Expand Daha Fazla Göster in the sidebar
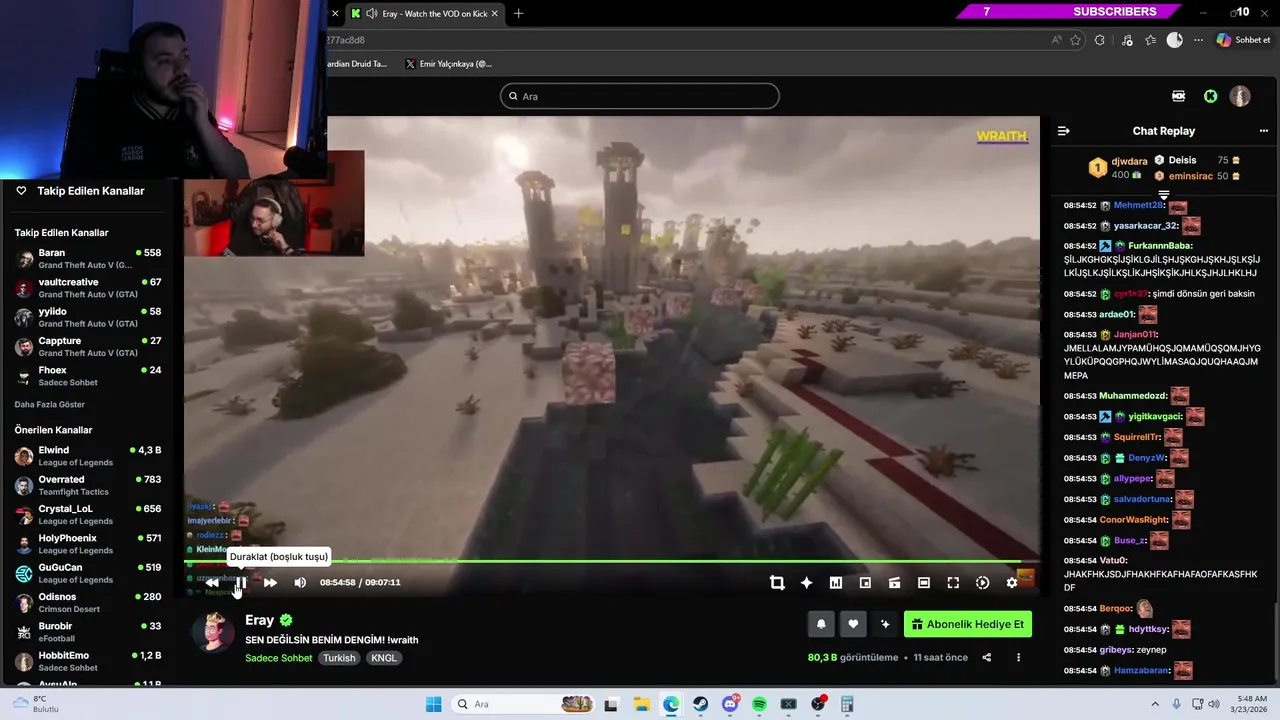The image size is (1280, 720). point(50,405)
